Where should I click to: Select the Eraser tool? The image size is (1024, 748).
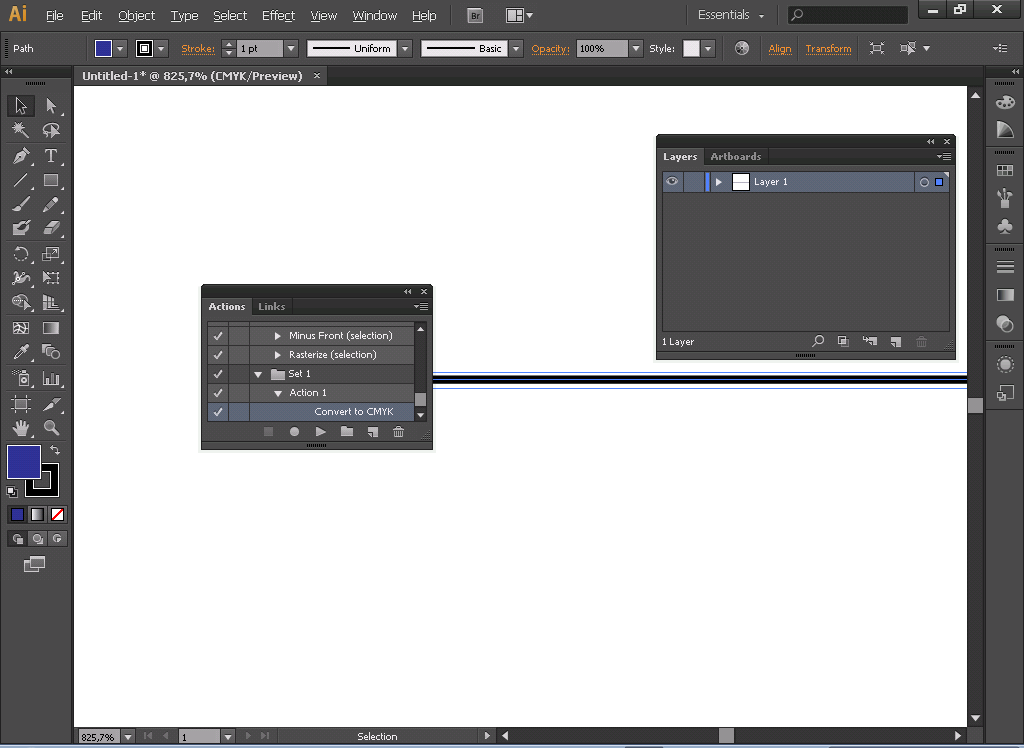tap(51, 228)
